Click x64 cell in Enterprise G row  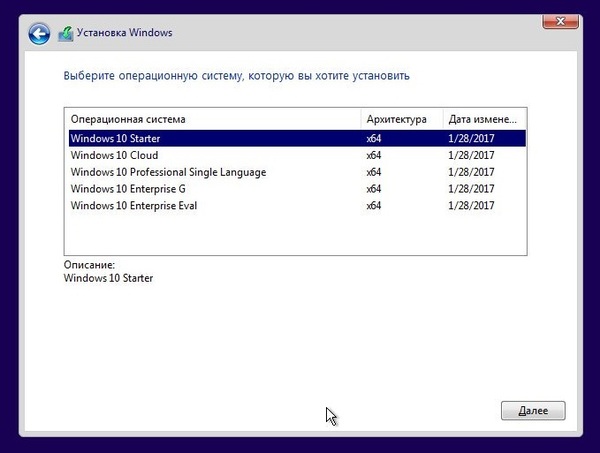tap(373, 189)
